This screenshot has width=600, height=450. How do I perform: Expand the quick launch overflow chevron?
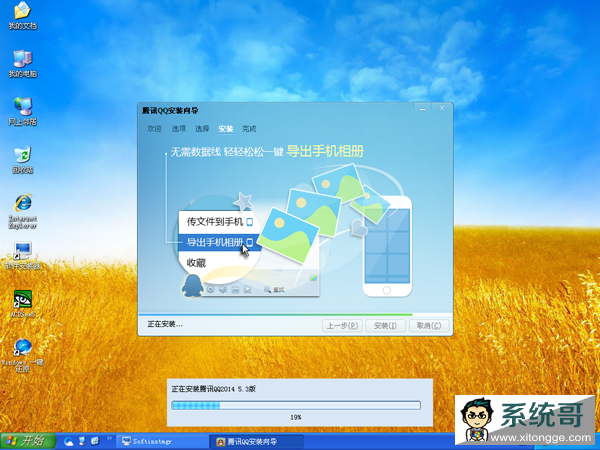pyautogui.click(x=109, y=438)
